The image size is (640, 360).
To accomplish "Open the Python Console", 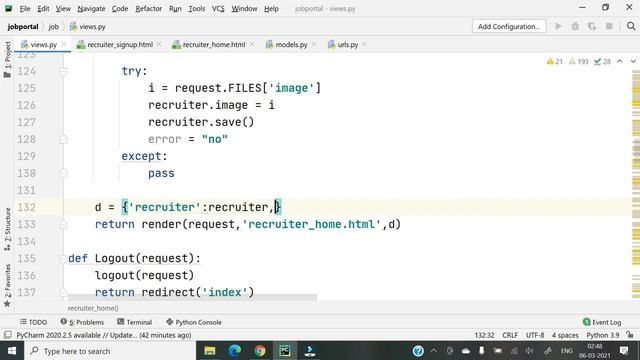I will (x=194, y=322).
